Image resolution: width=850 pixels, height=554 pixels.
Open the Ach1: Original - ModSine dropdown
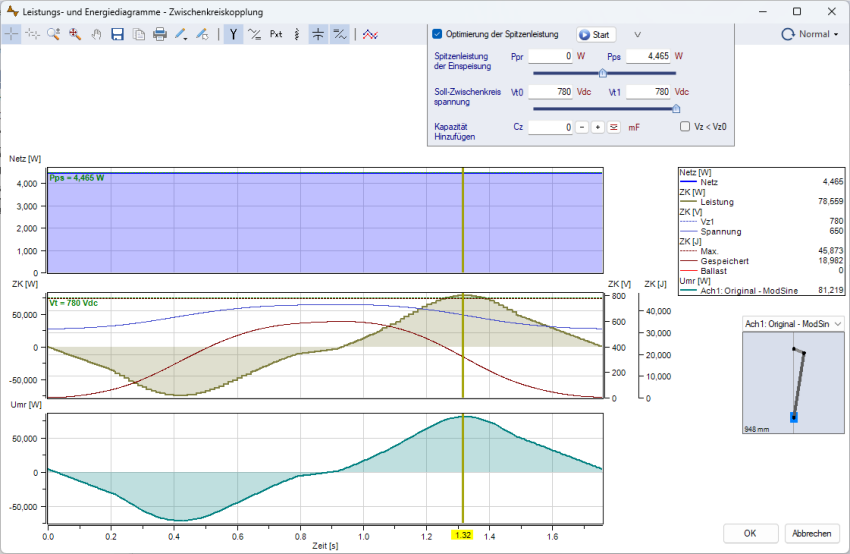[x=794, y=323]
